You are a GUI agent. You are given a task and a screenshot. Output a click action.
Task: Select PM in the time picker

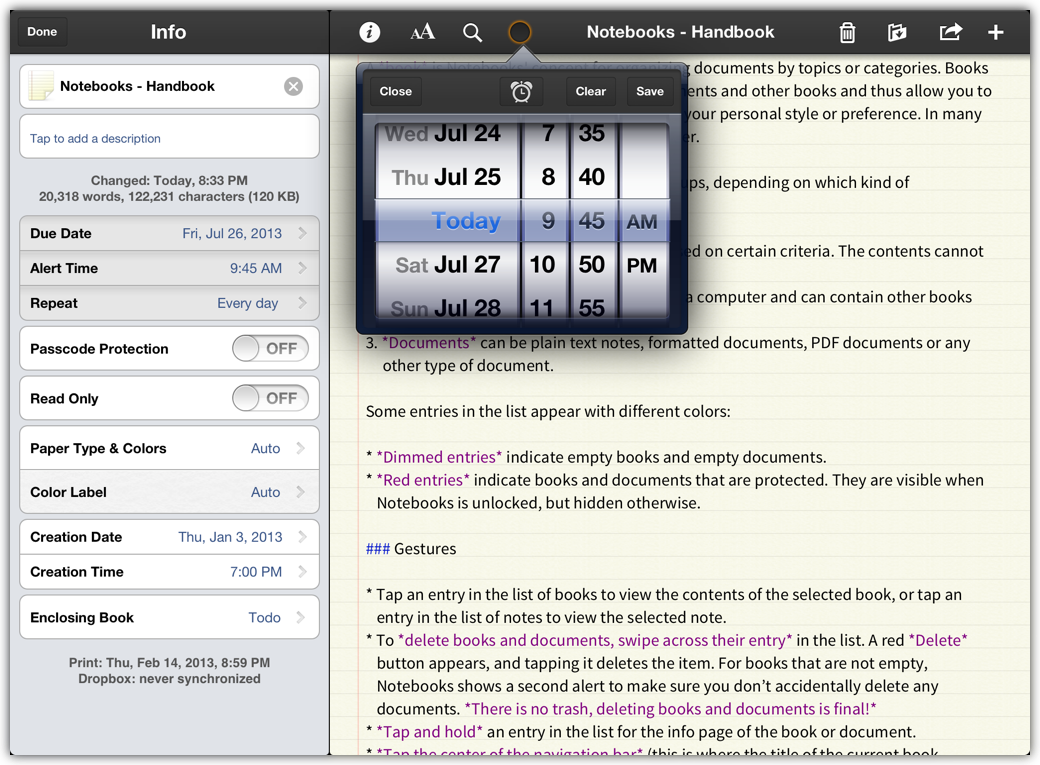click(x=642, y=265)
